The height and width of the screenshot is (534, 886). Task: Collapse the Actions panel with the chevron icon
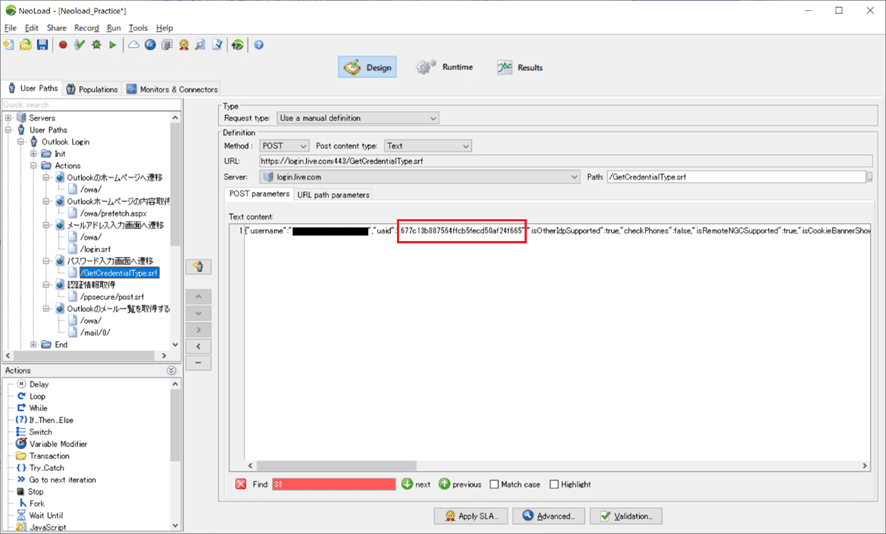pyautogui.click(x=171, y=371)
